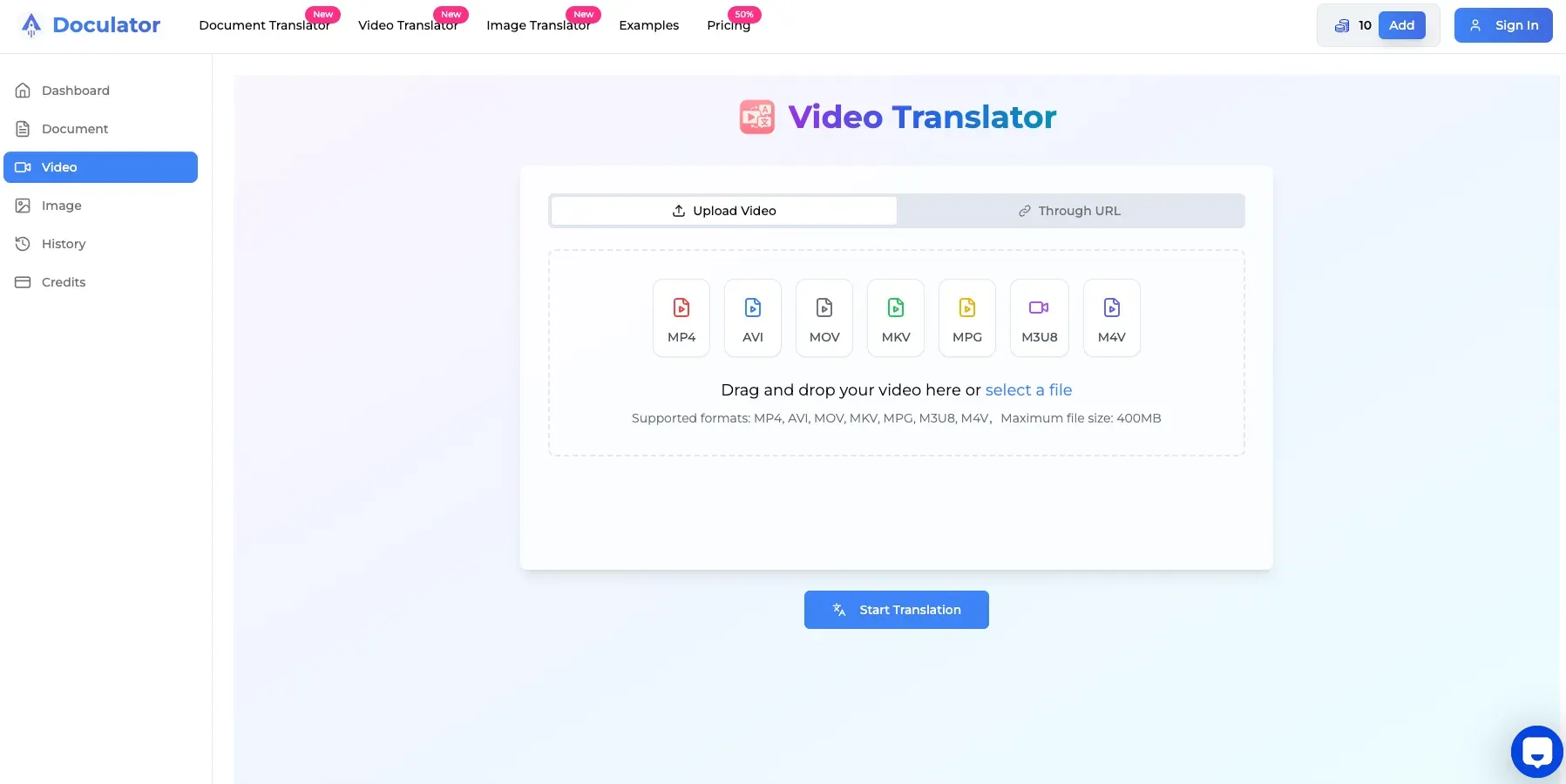This screenshot has width=1566, height=784.
Task: Open Credits card icon in sidebar
Action: click(24, 282)
